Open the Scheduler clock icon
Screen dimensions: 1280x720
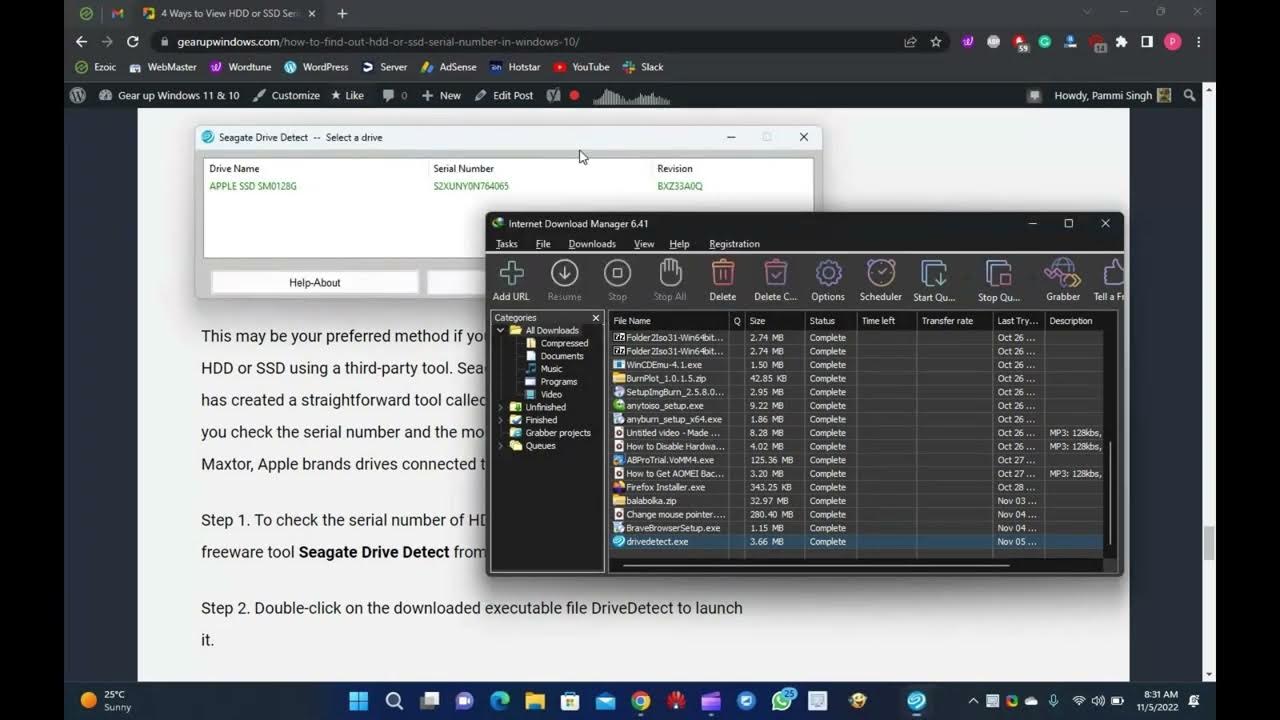(x=881, y=273)
